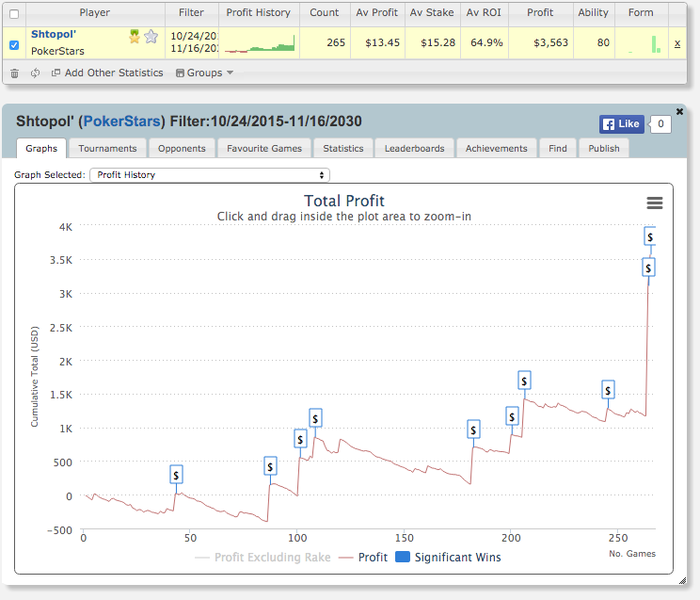Viewport: 700px width, 600px height.
Task: Click the refresh arrows icon in table footer
Action: tap(35, 73)
